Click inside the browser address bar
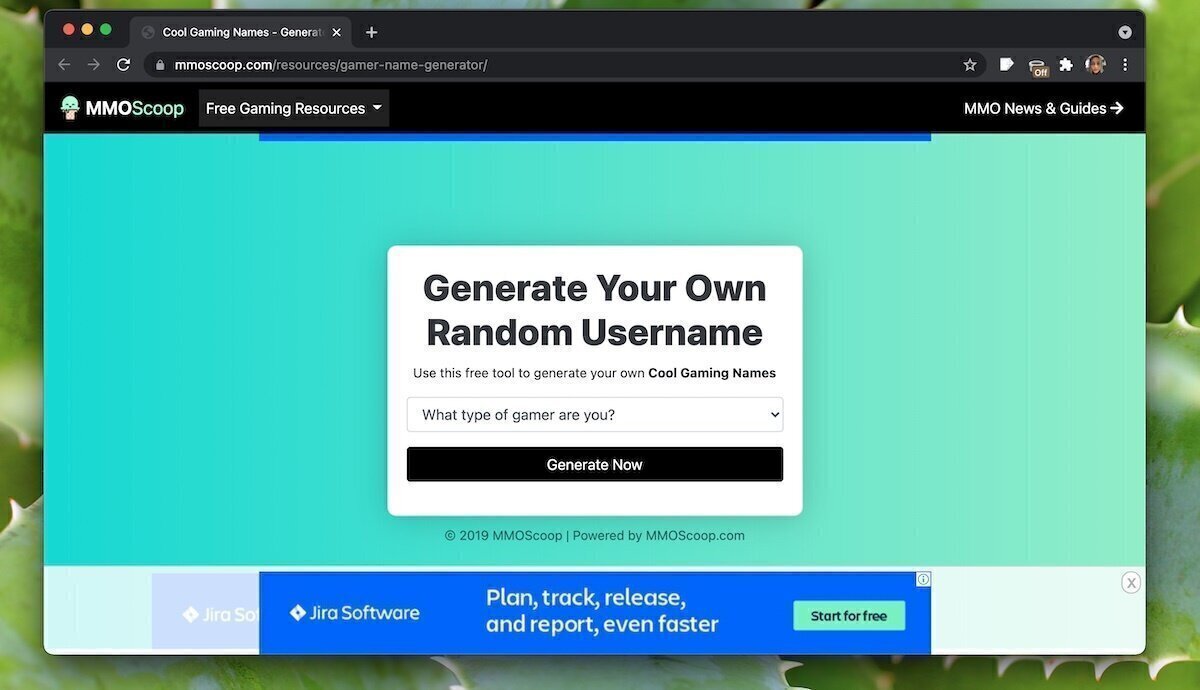 [400, 64]
